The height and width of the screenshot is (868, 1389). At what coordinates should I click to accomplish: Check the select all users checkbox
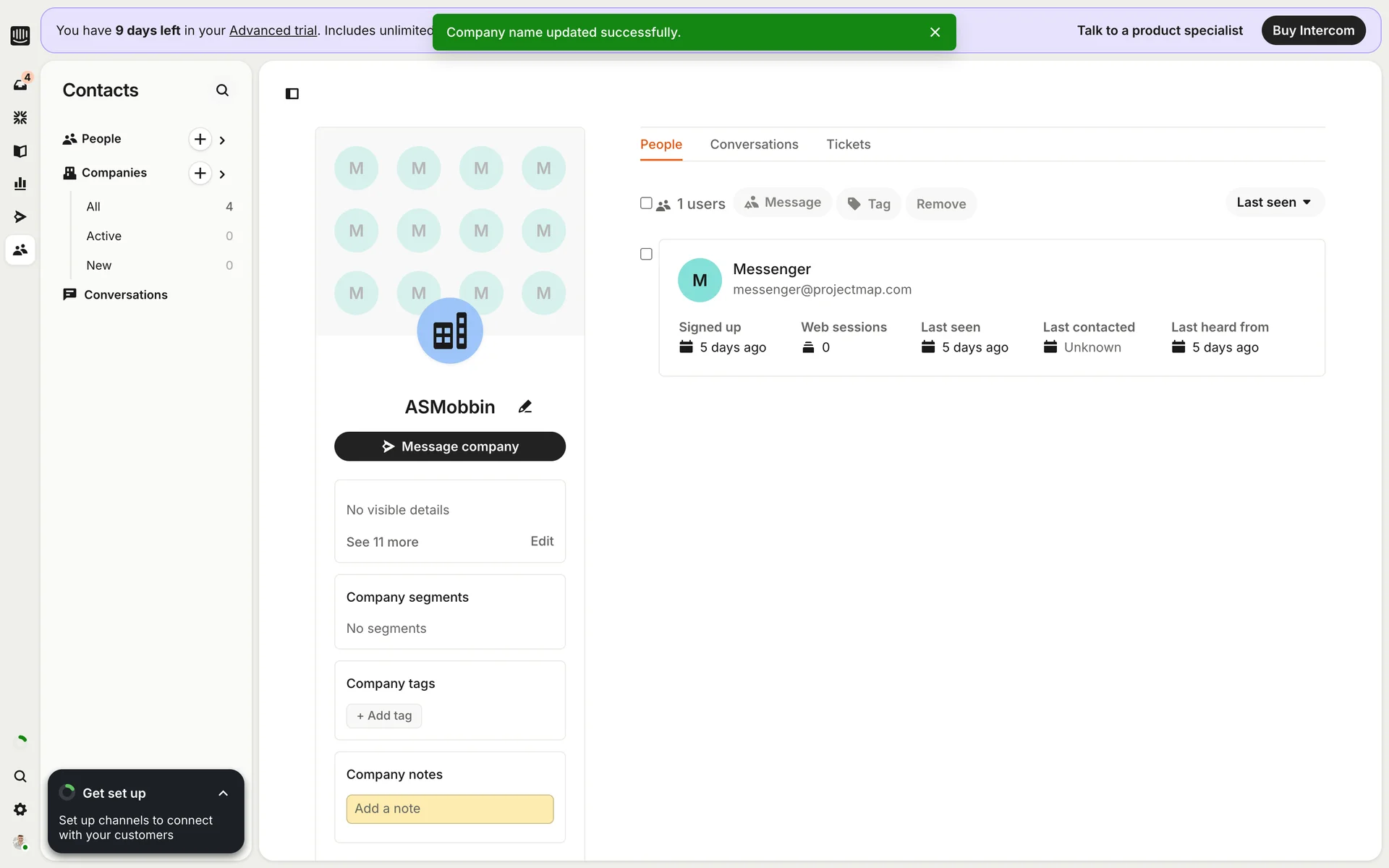(x=646, y=203)
